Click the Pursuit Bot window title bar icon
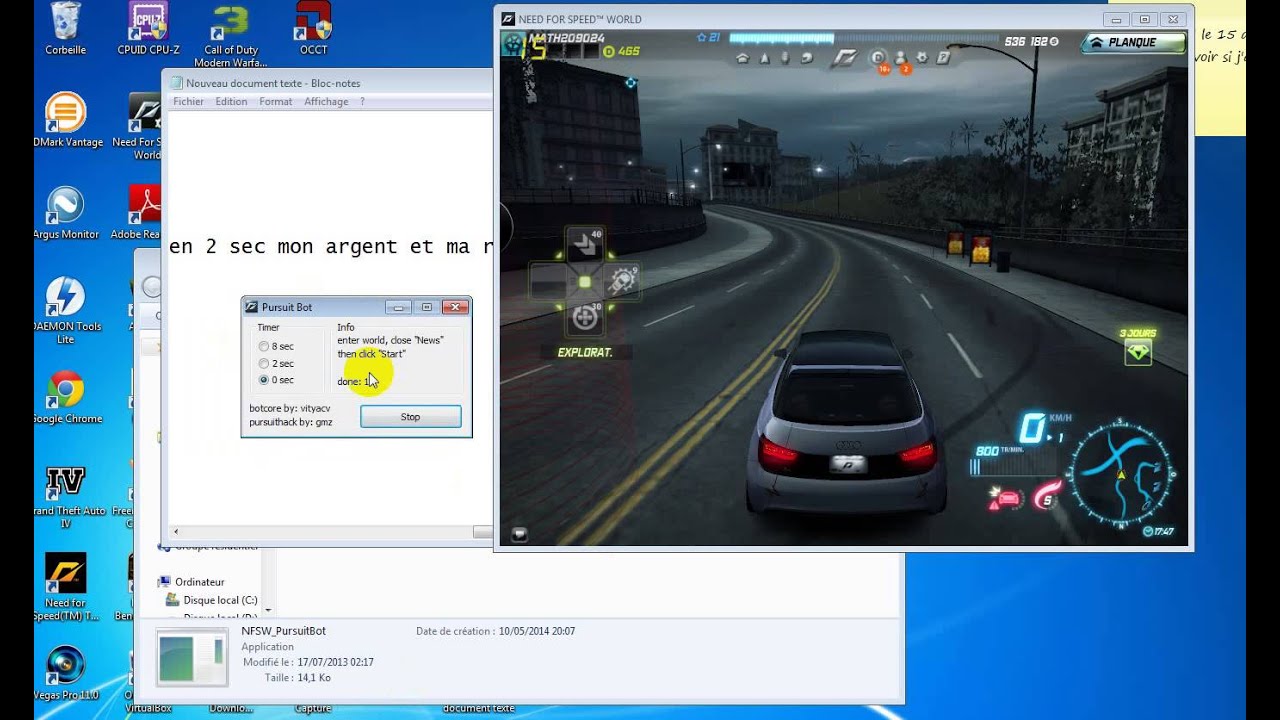 [252, 307]
